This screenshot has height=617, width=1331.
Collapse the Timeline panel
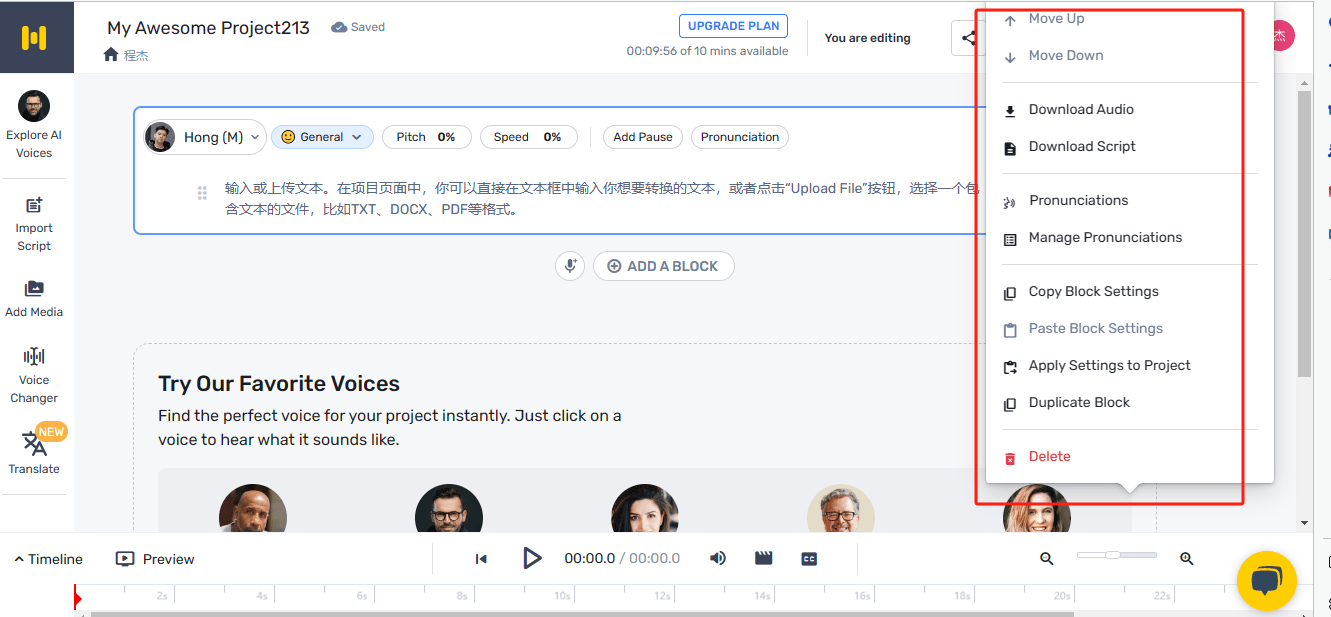(x=48, y=559)
